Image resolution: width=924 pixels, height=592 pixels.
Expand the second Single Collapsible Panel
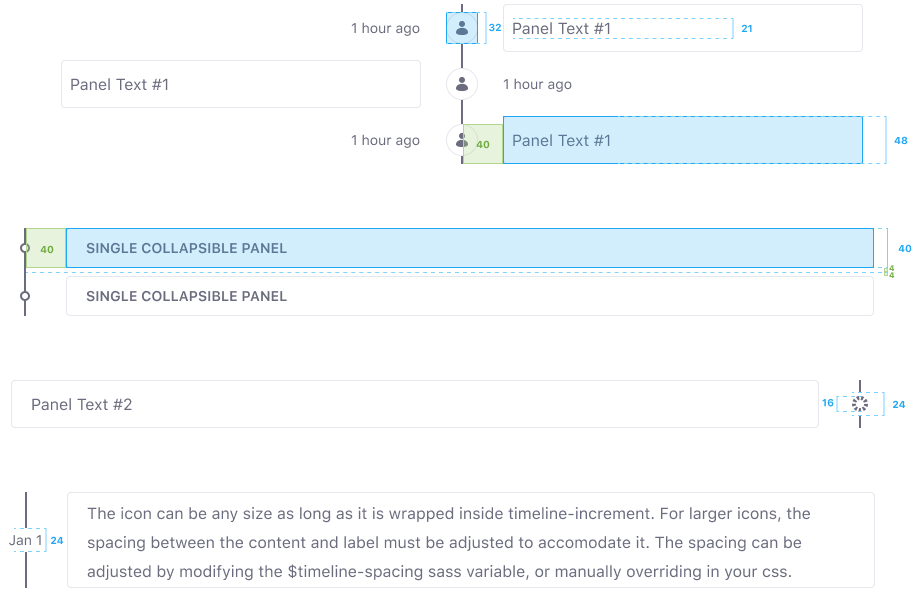click(x=470, y=296)
